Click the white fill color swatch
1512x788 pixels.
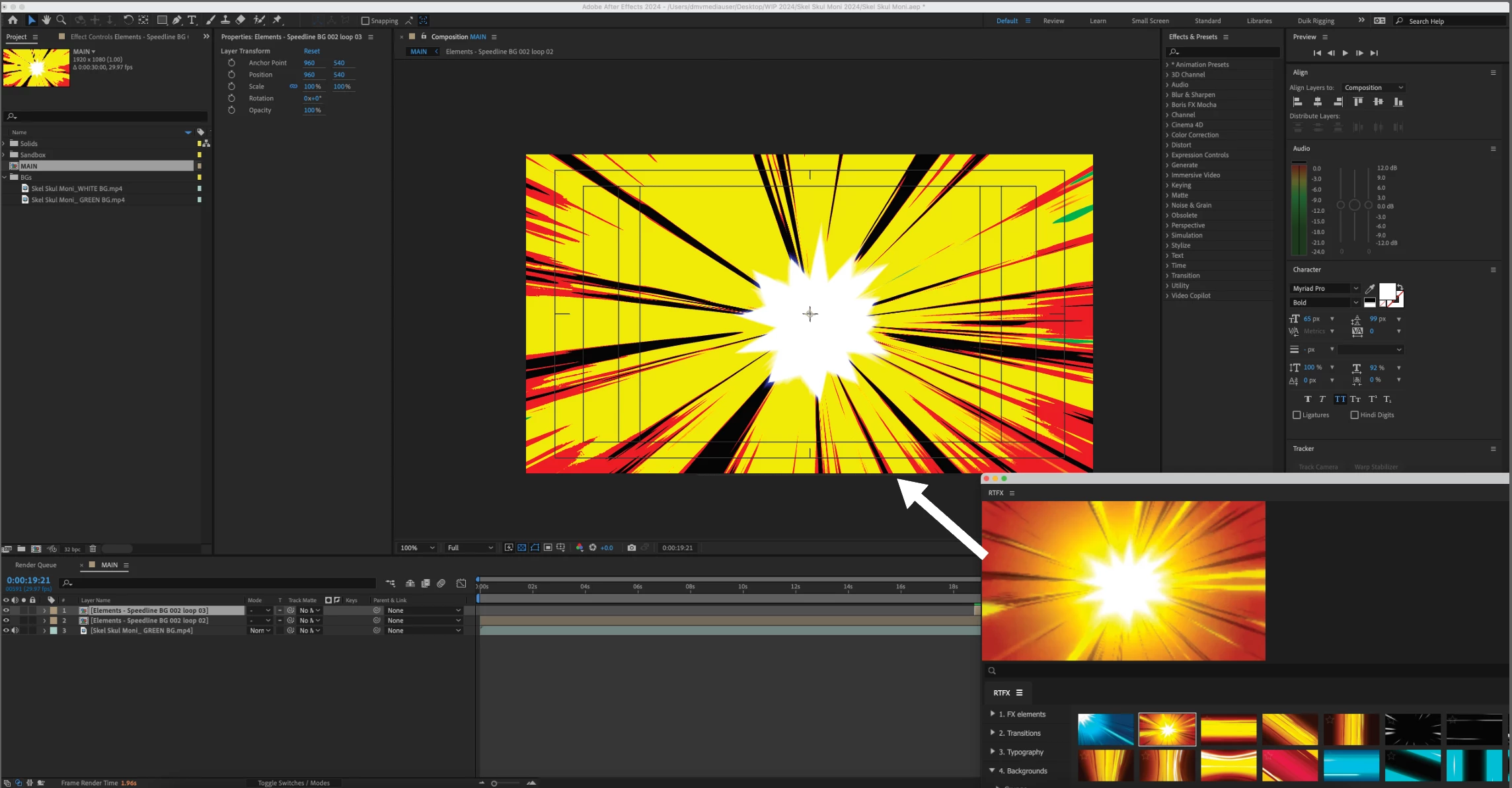pos(1386,292)
